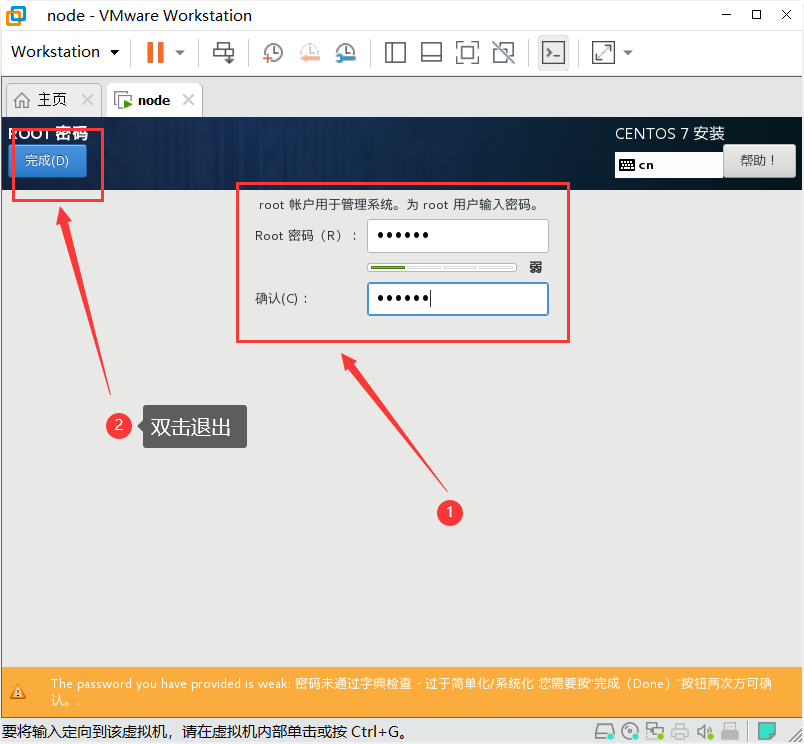The width and height of the screenshot is (804, 744).
Task: Click the weak password warning message
Action: [x=411, y=691]
